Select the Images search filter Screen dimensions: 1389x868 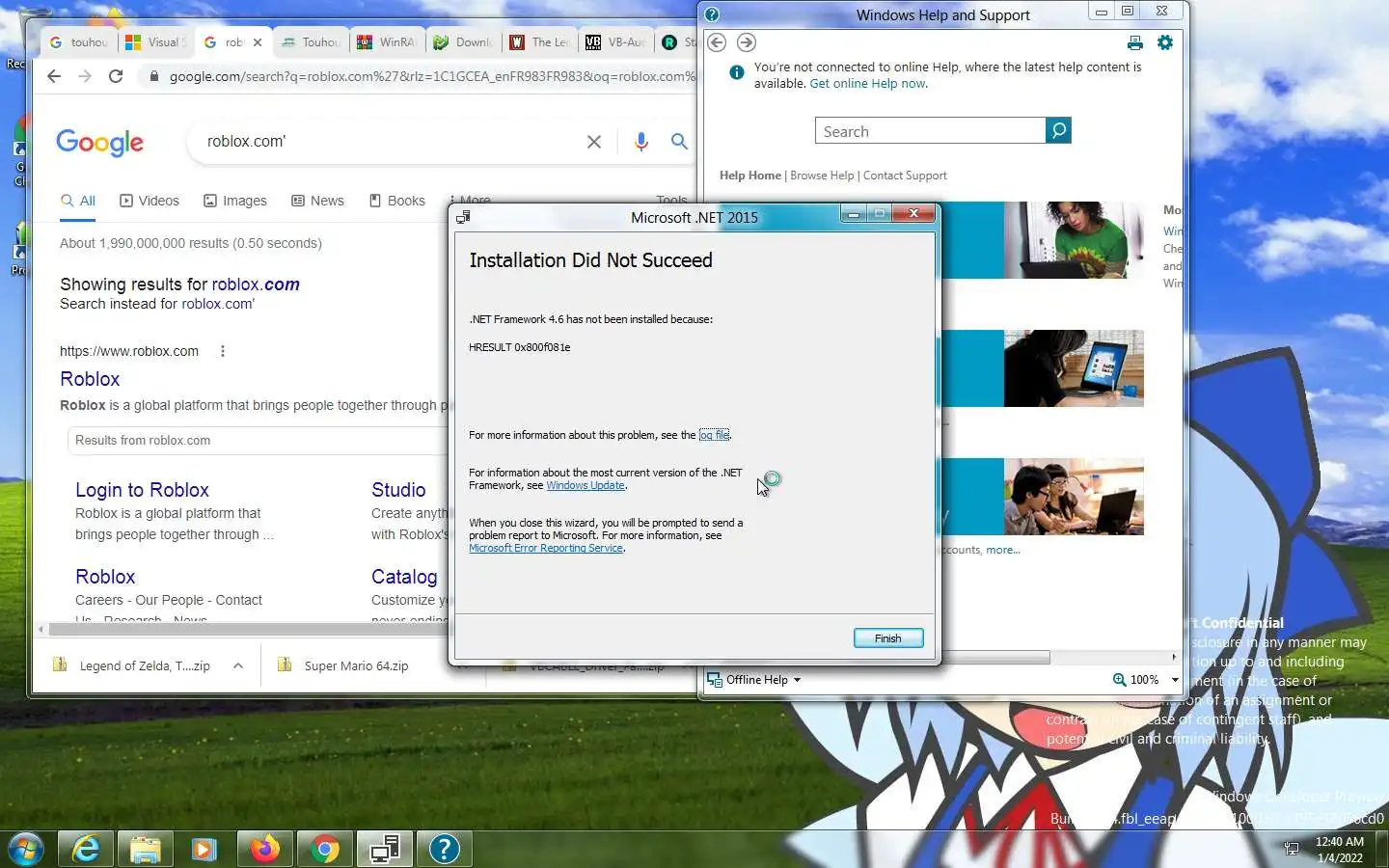(235, 201)
